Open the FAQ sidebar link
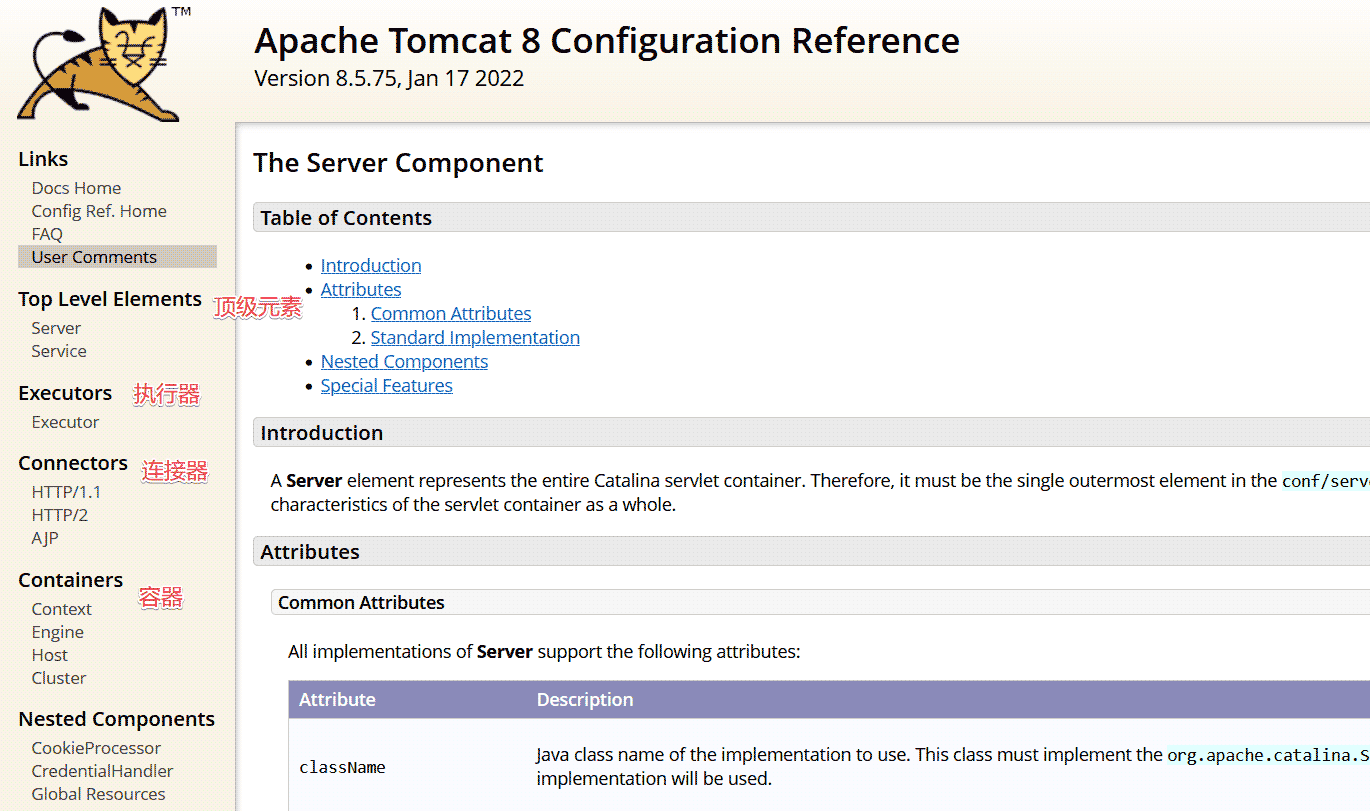The image size is (1370, 811). [47, 234]
